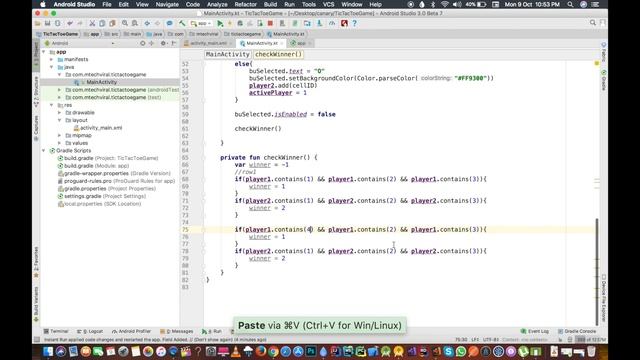Select activity_main.xml in the project tree
The height and width of the screenshot is (360, 640).
click(x=101, y=128)
